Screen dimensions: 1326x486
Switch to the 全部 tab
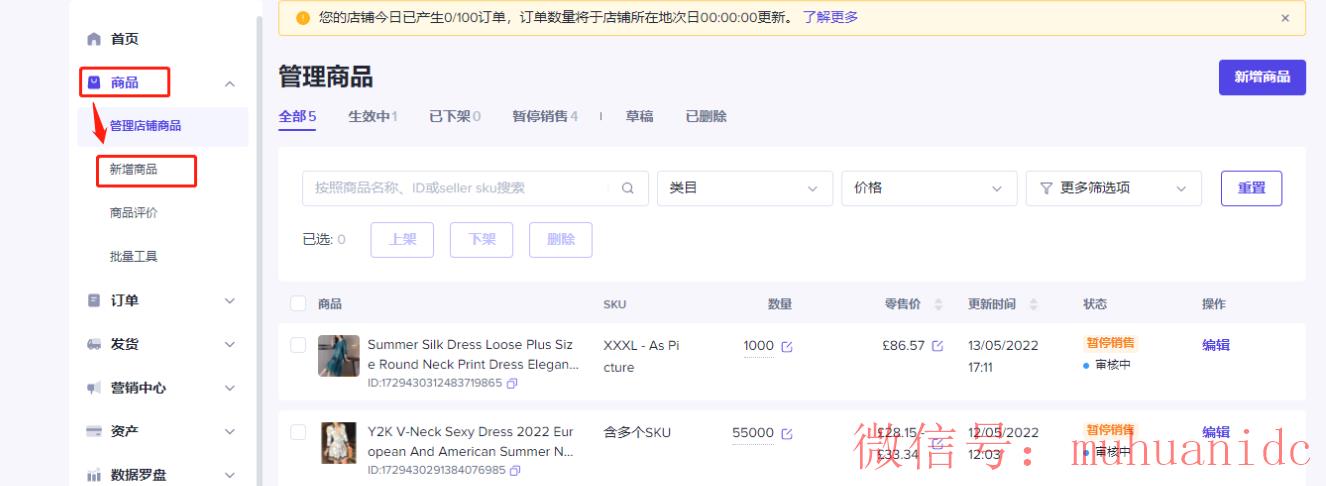pos(297,117)
